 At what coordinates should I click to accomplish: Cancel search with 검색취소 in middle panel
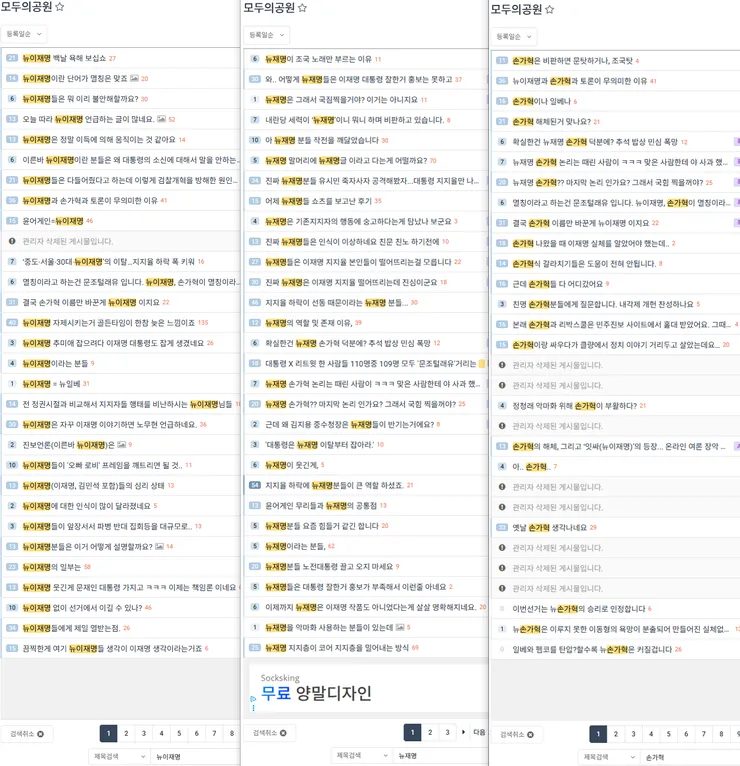[270, 733]
